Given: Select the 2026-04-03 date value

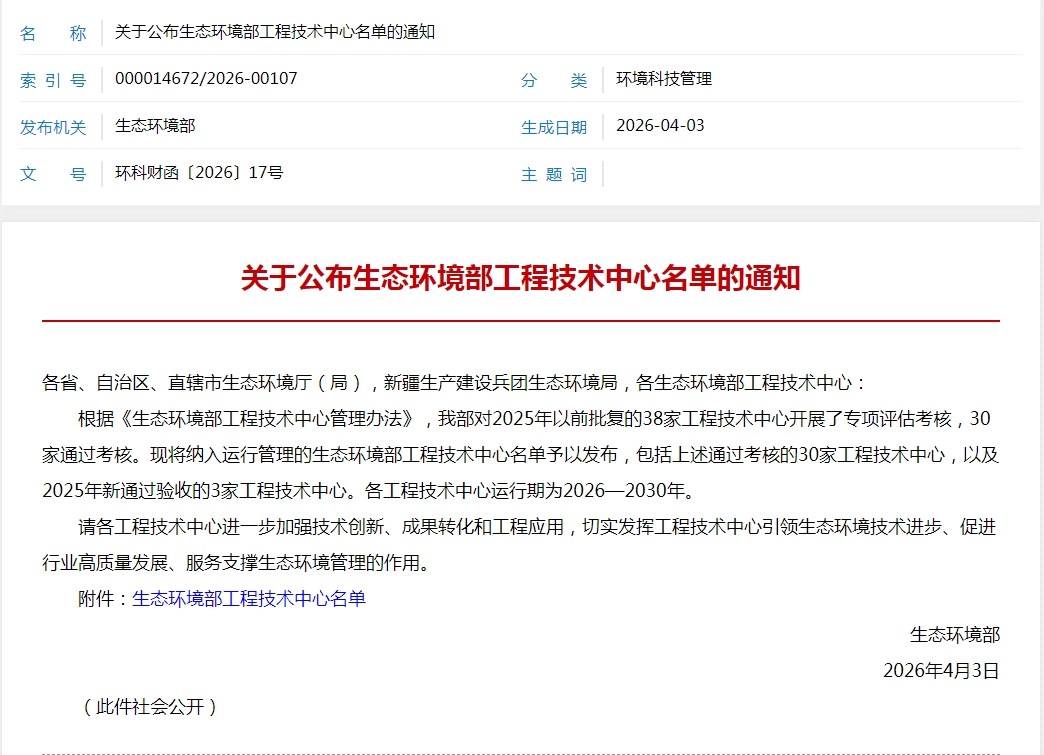Looking at the screenshot, I should tap(660, 125).
